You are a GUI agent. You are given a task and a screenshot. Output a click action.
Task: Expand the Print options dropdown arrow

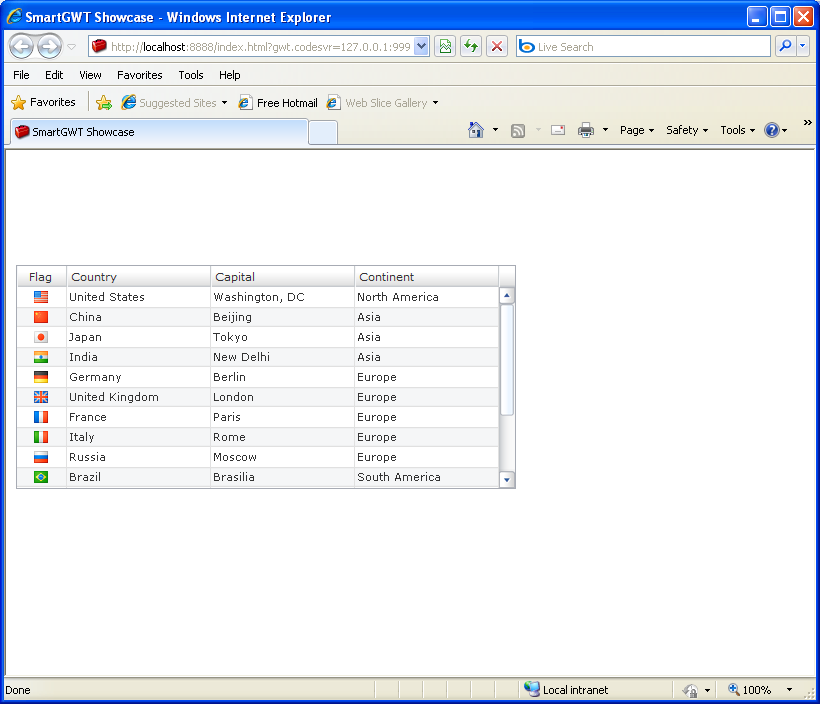(606, 130)
